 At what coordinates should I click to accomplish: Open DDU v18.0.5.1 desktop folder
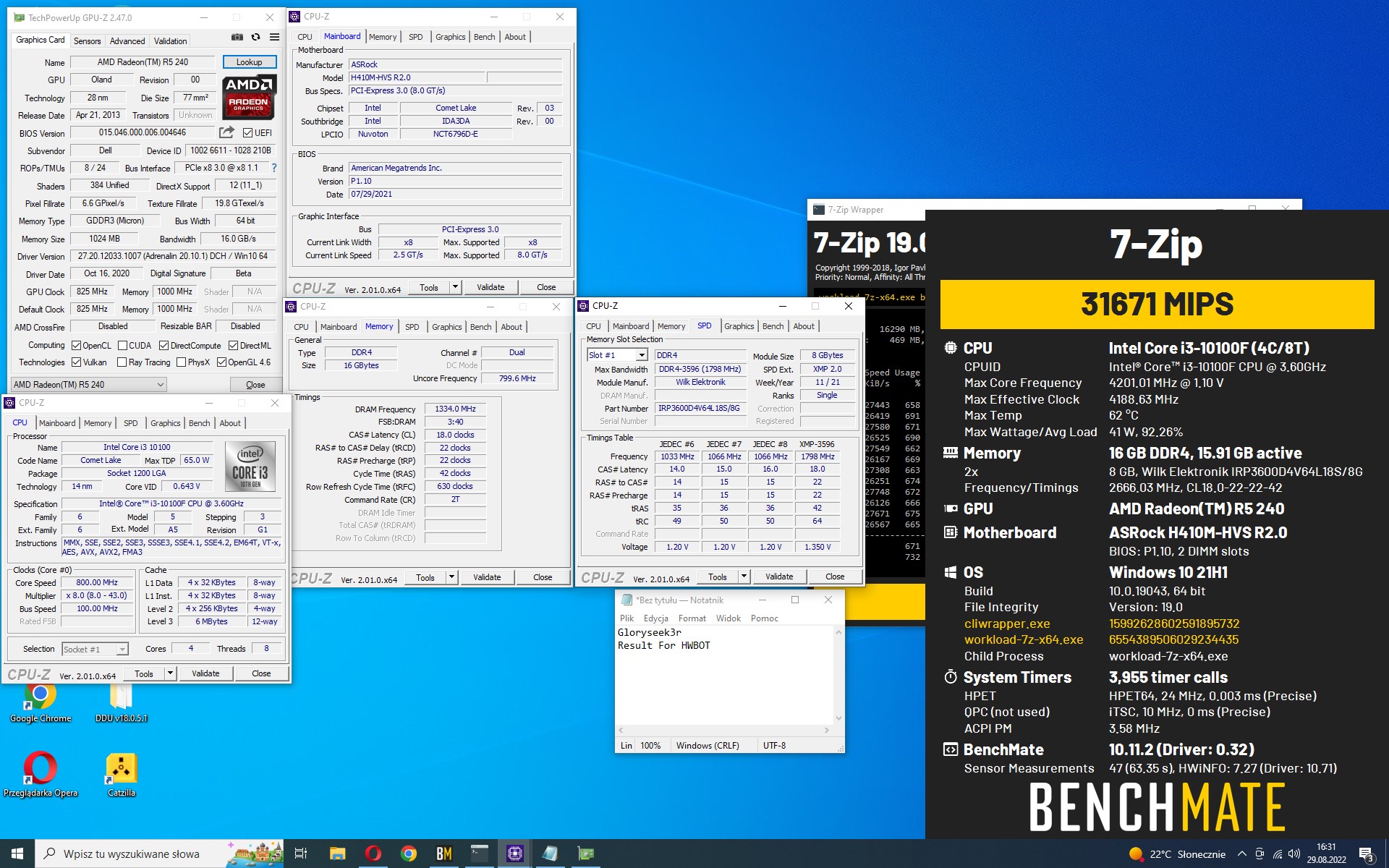coord(121,702)
